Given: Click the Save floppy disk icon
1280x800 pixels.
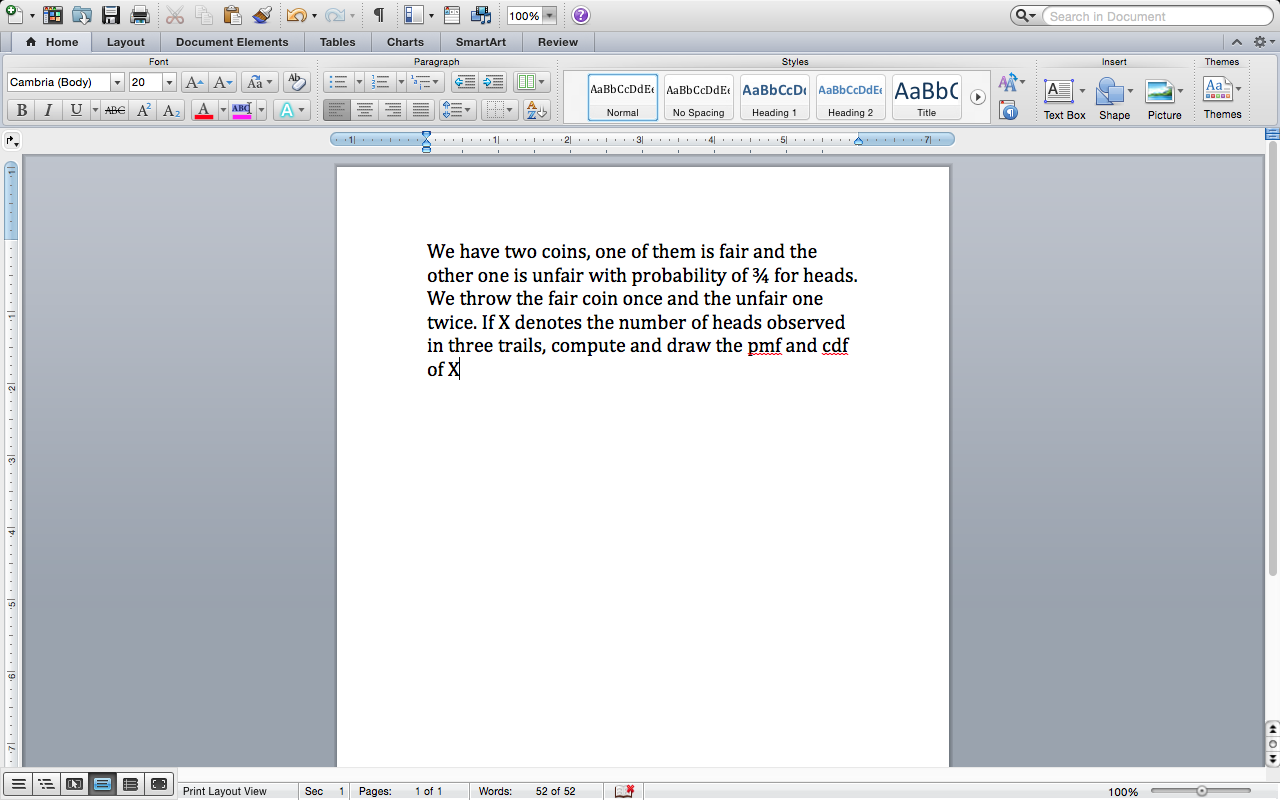Looking at the screenshot, I should coord(111,16).
